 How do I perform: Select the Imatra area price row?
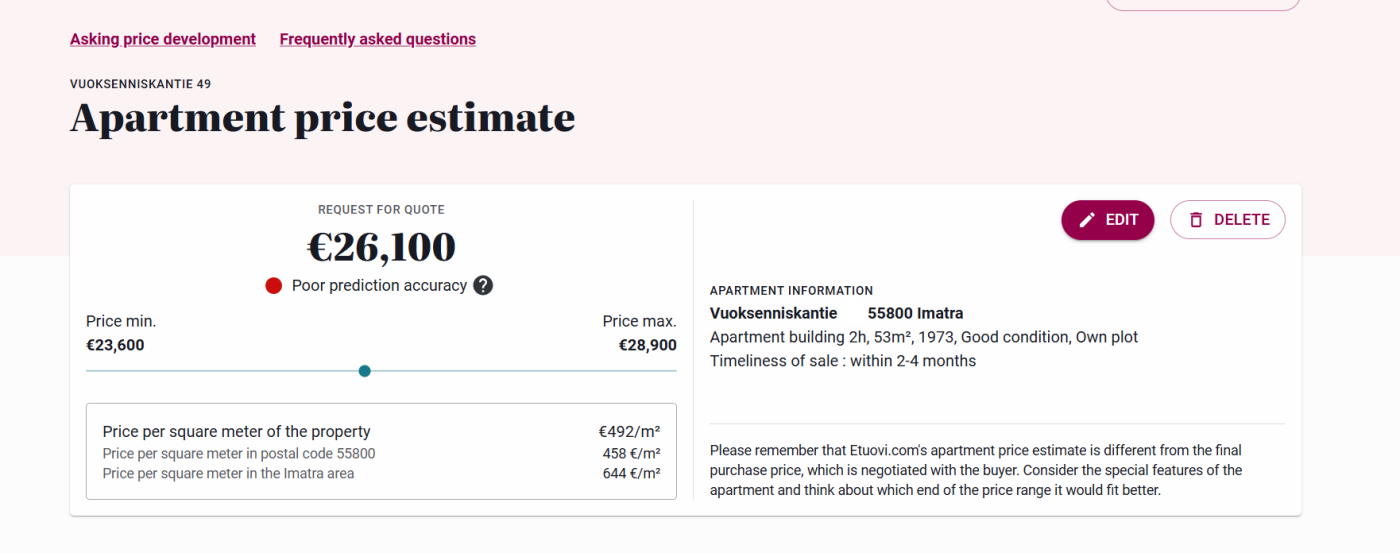tap(381, 473)
